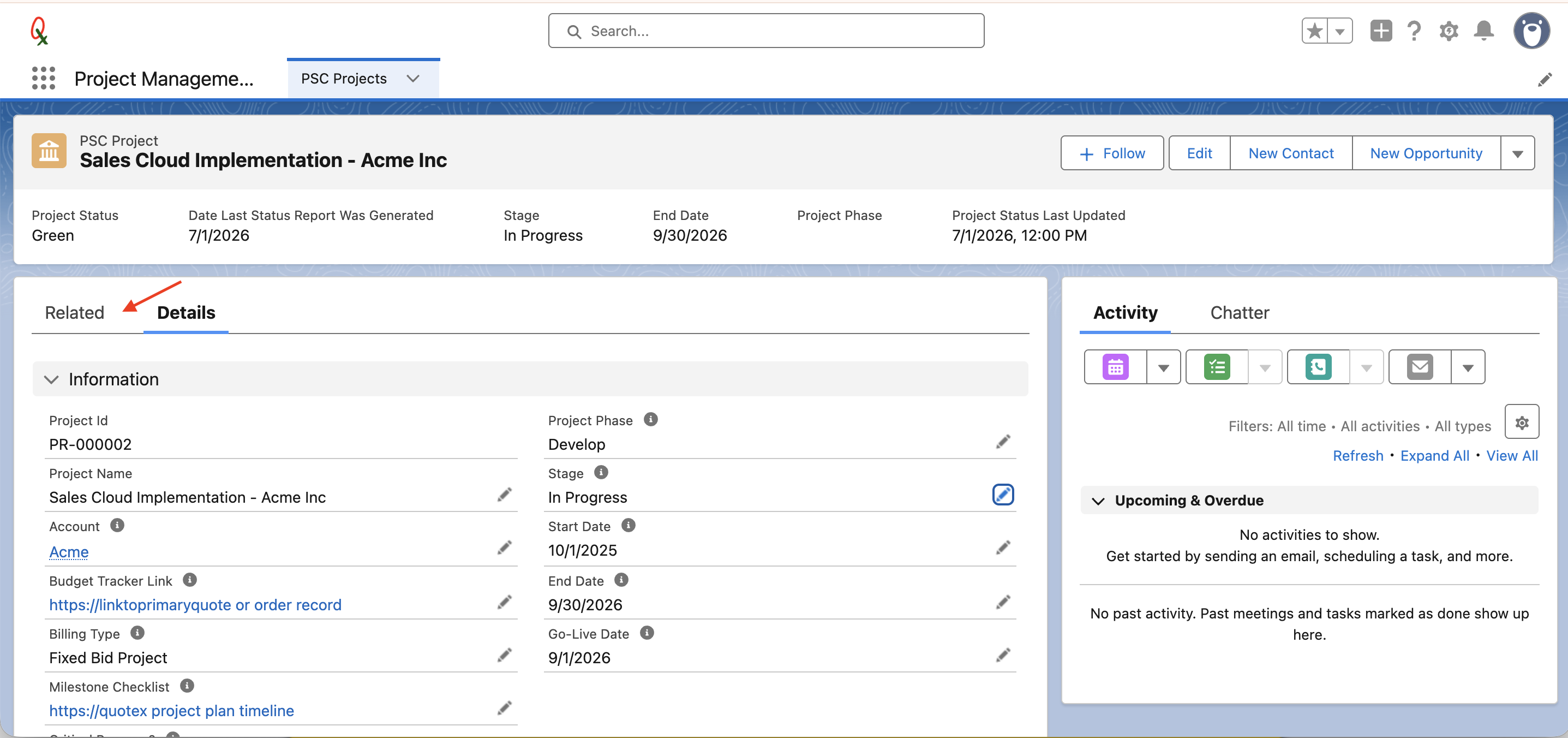Edit the Go-Live Date pencil icon
This screenshot has height=738, width=1568.
[1003, 655]
